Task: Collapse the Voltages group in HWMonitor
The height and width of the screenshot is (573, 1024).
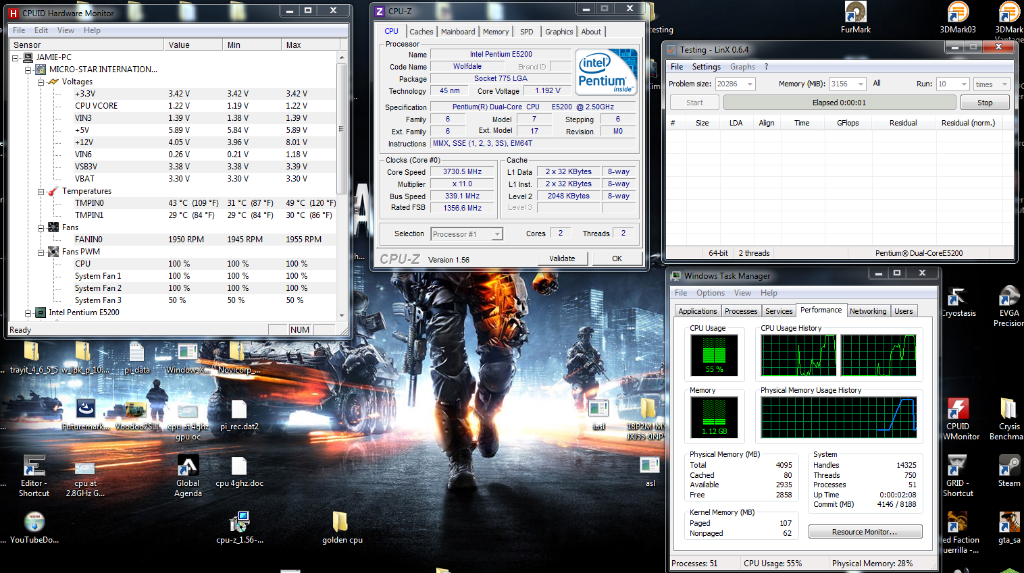Action: [40, 82]
